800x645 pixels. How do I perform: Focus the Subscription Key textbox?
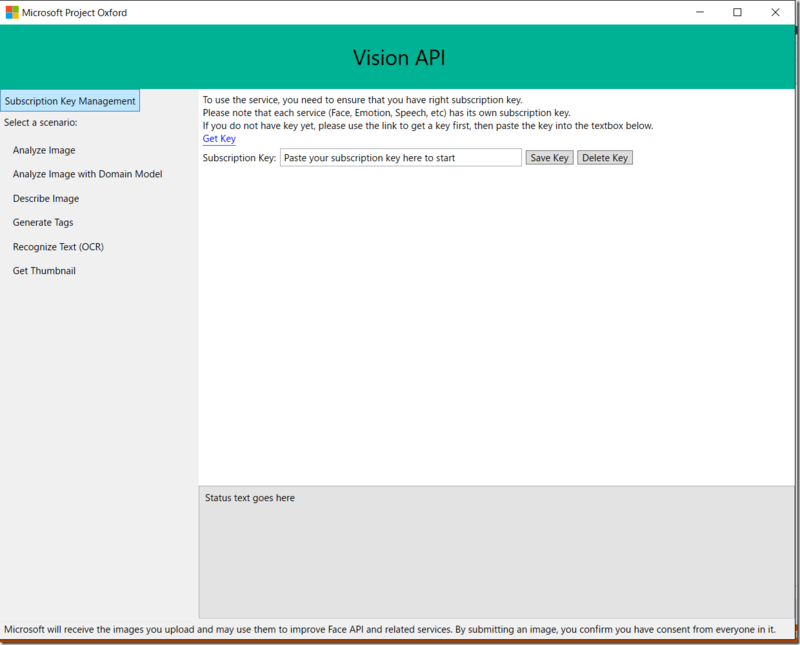pos(401,158)
